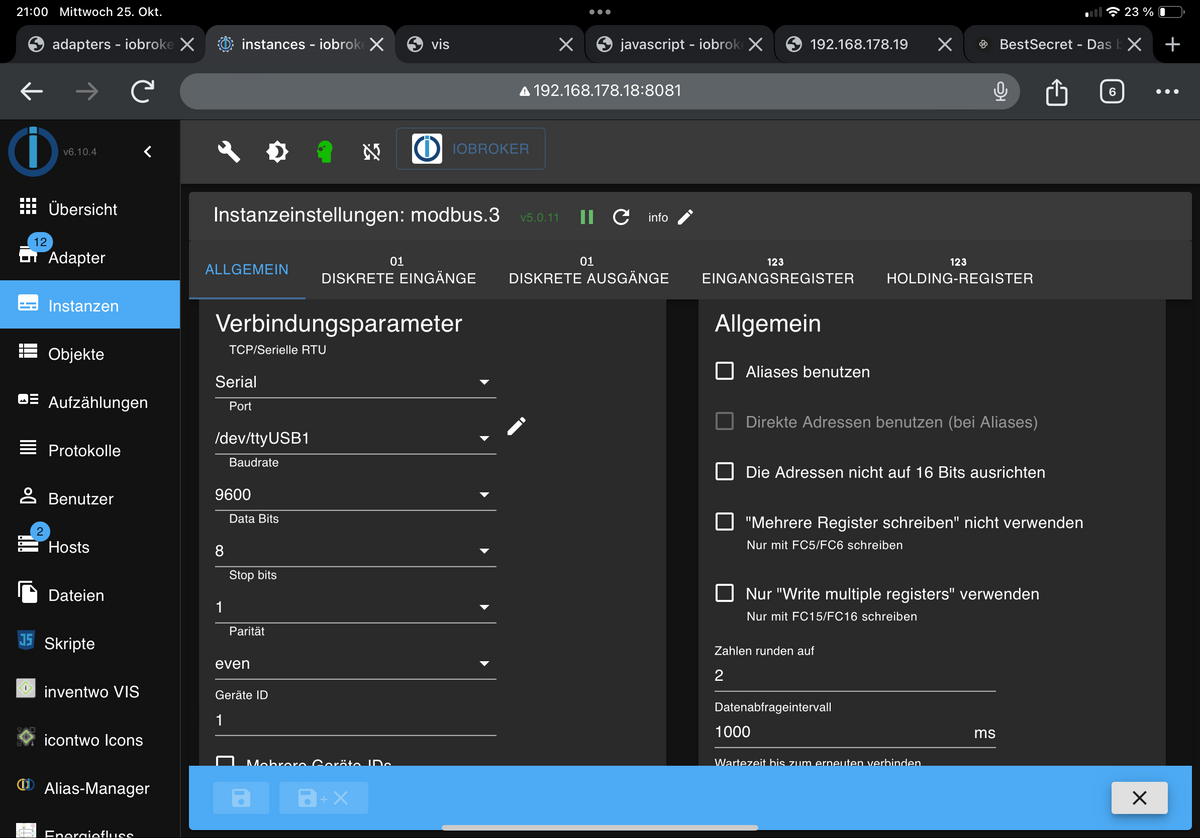Switch to the javascript - iobroker tab

pos(679,44)
